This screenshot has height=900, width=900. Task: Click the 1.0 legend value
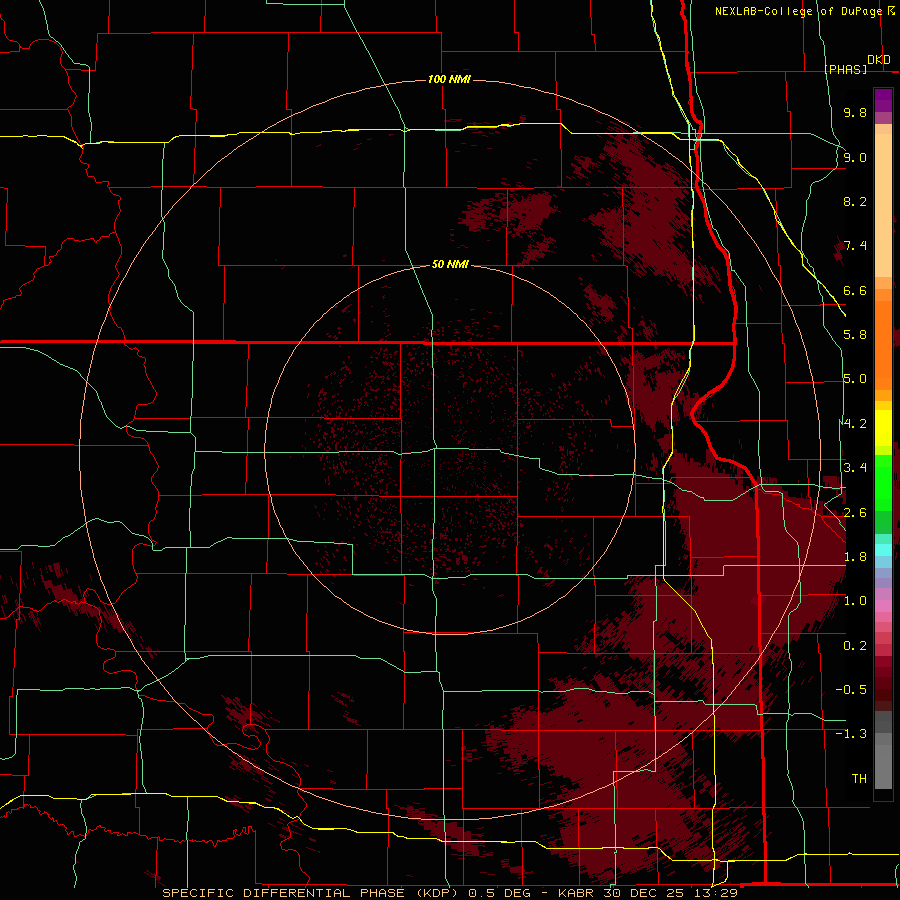(855, 601)
